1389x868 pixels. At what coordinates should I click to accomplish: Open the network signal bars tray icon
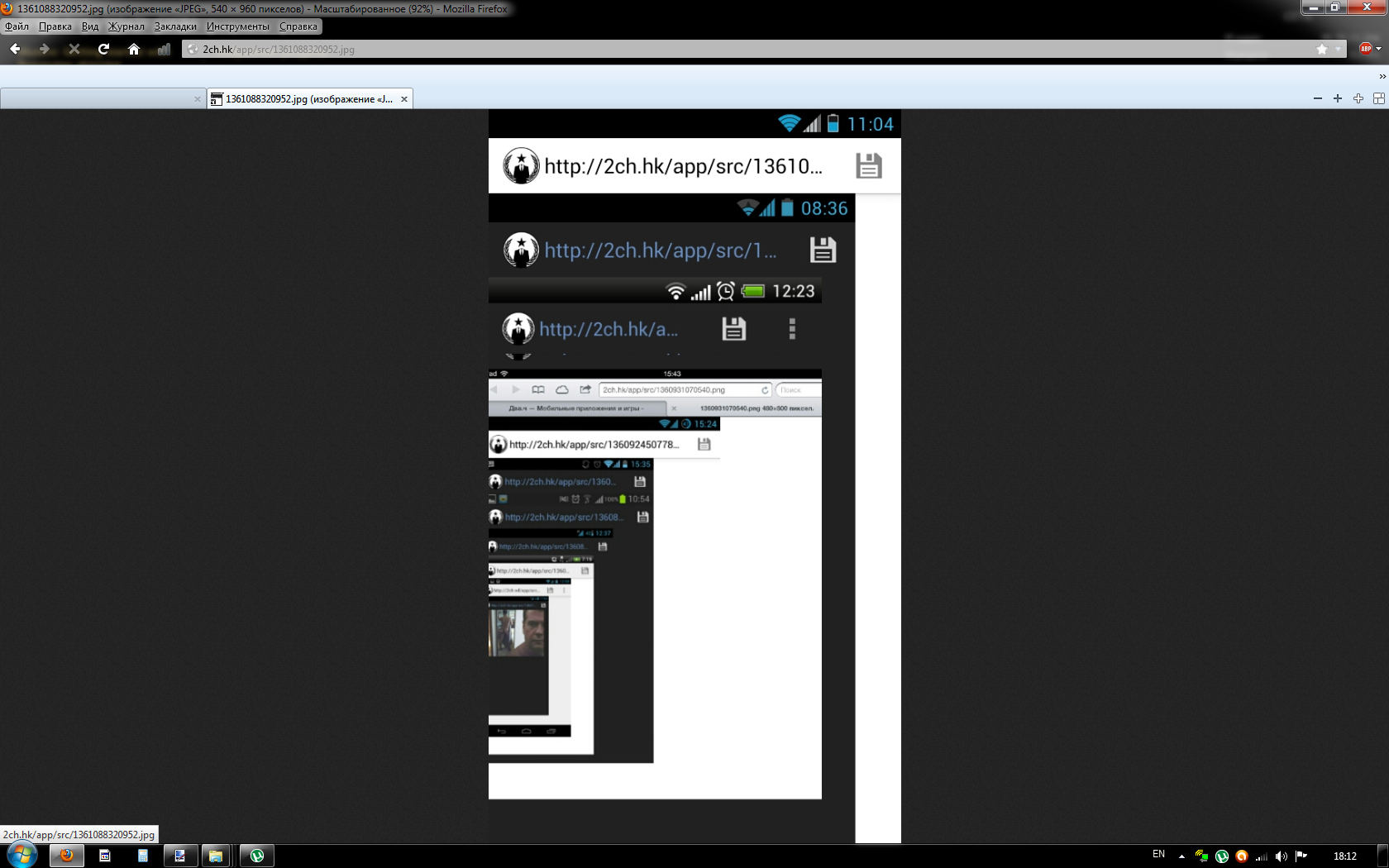coord(1262,856)
